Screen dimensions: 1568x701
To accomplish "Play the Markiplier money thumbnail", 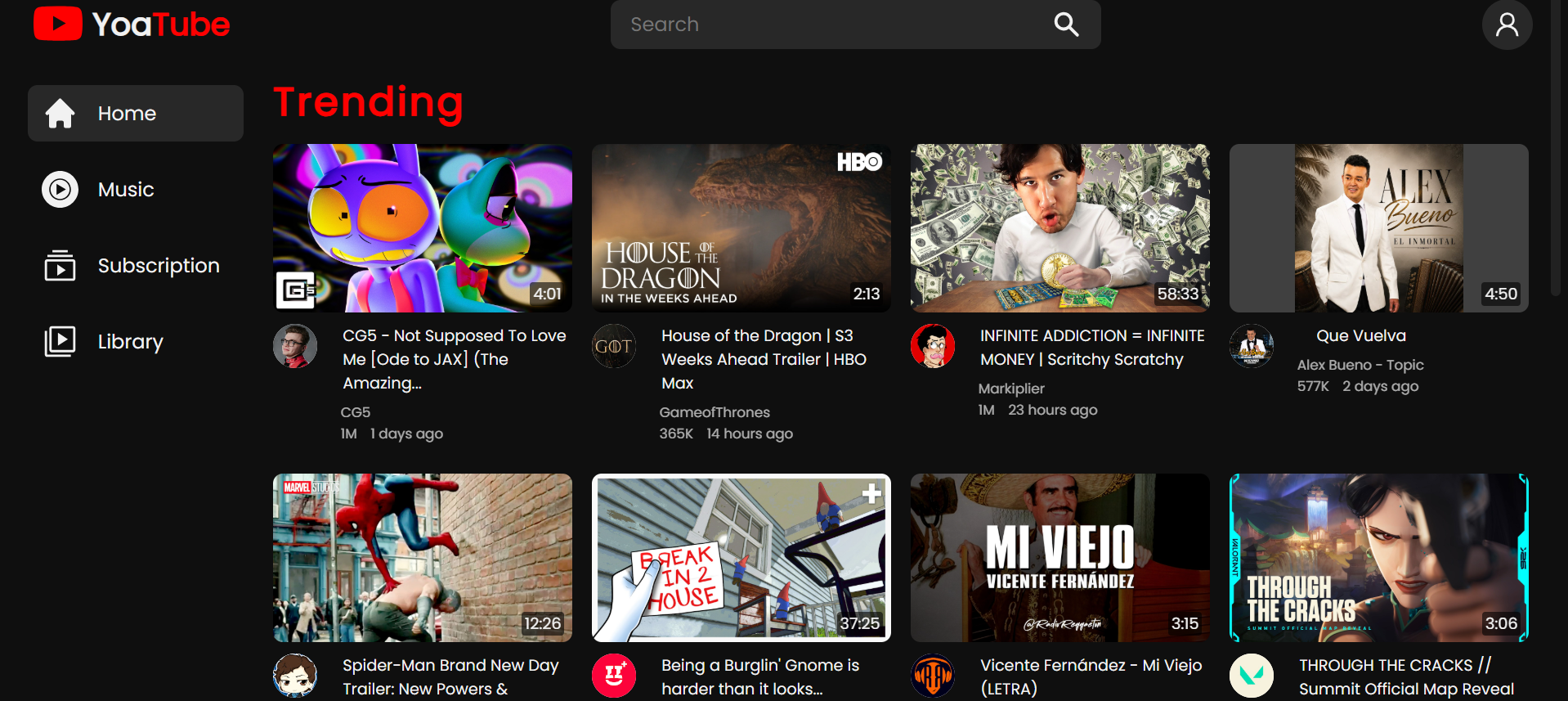I will click(1060, 228).
